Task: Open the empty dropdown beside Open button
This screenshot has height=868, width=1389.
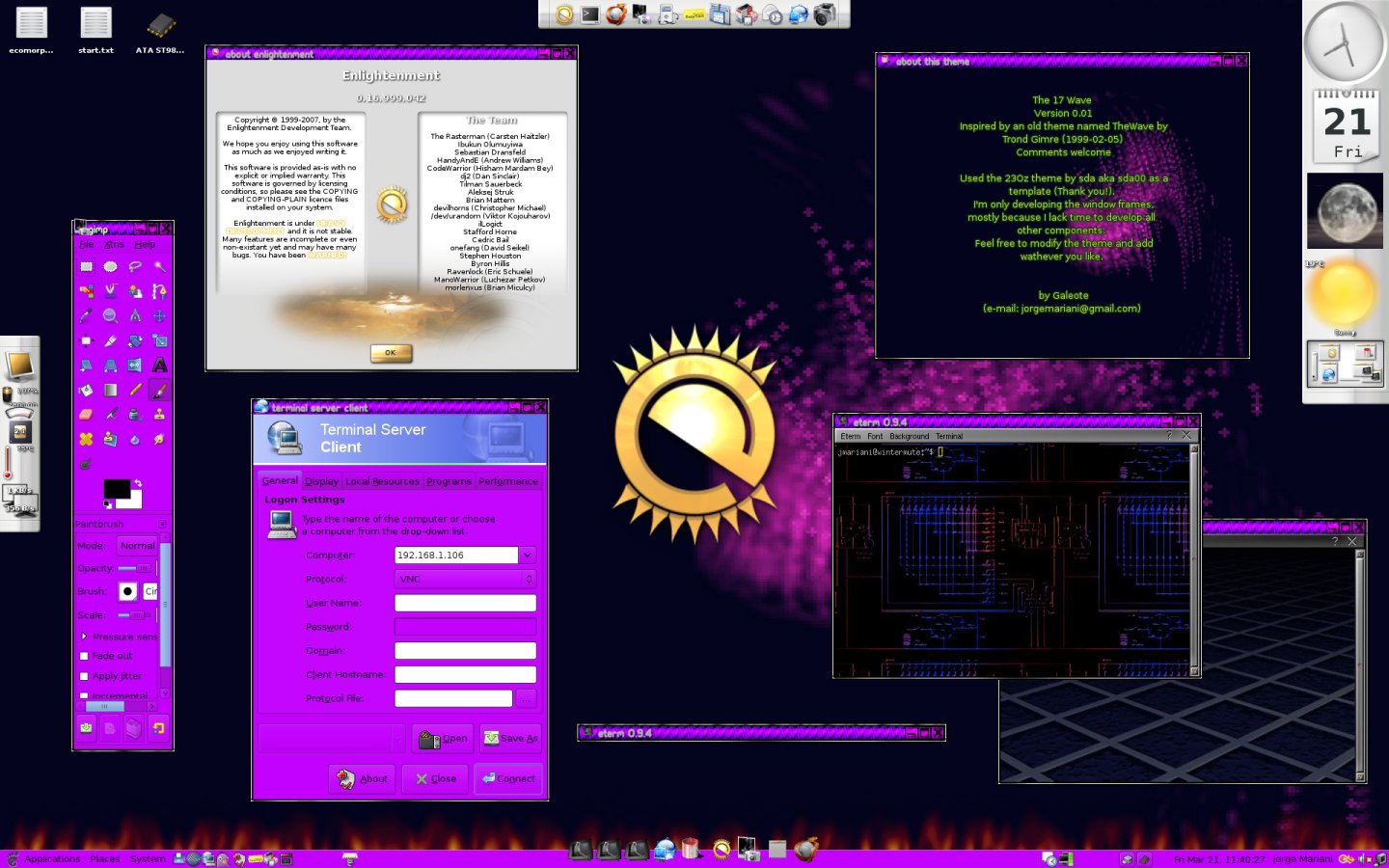Action: pyautogui.click(x=332, y=739)
